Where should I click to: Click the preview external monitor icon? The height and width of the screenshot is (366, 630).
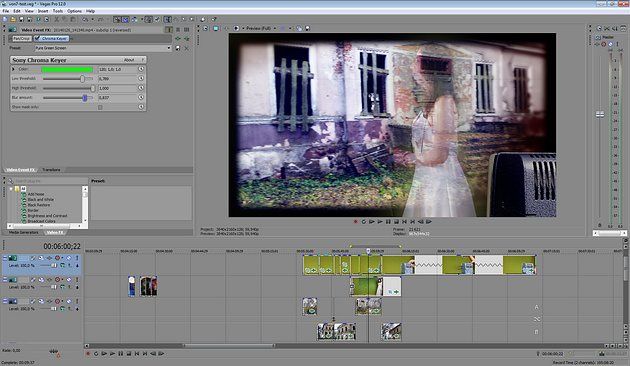[x=216, y=29]
